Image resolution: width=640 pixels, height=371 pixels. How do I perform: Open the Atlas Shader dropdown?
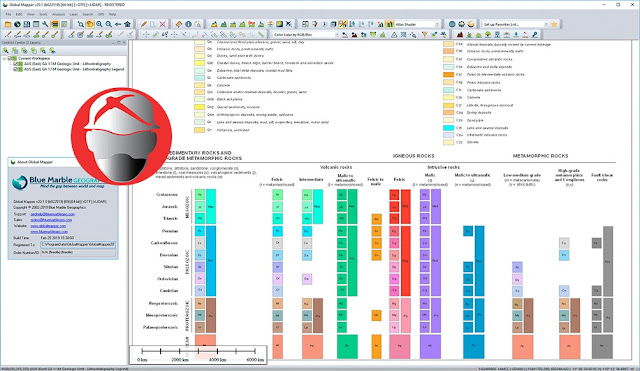click(437, 24)
